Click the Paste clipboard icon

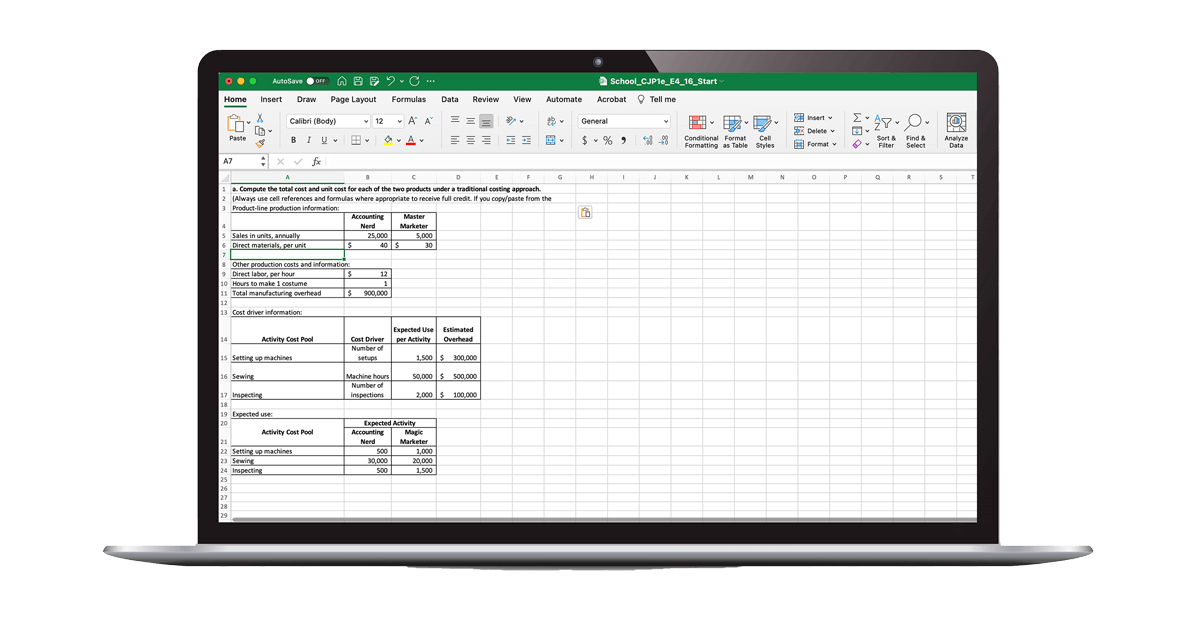[x=236, y=124]
